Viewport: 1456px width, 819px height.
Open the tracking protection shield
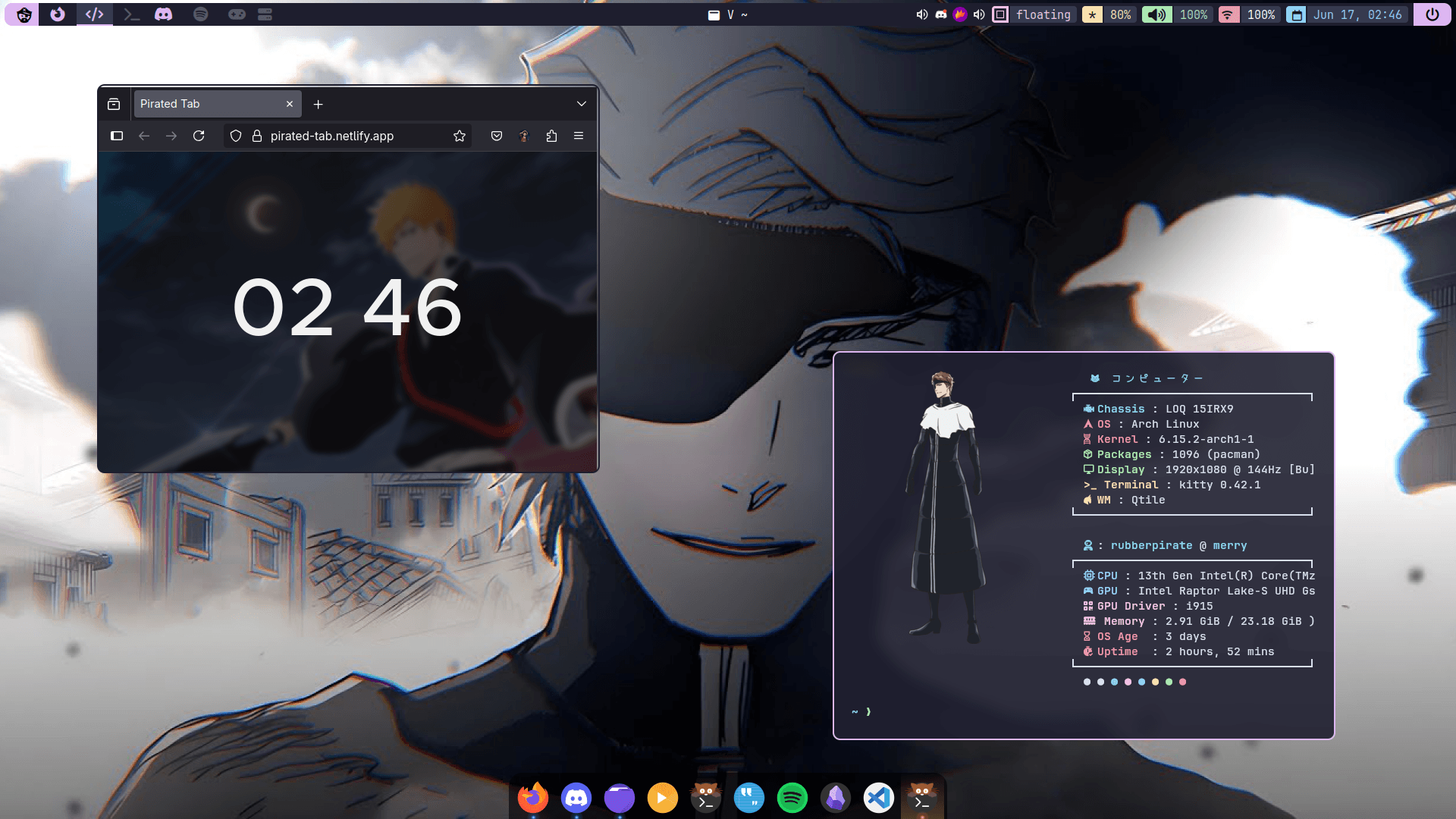pyautogui.click(x=236, y=136)
